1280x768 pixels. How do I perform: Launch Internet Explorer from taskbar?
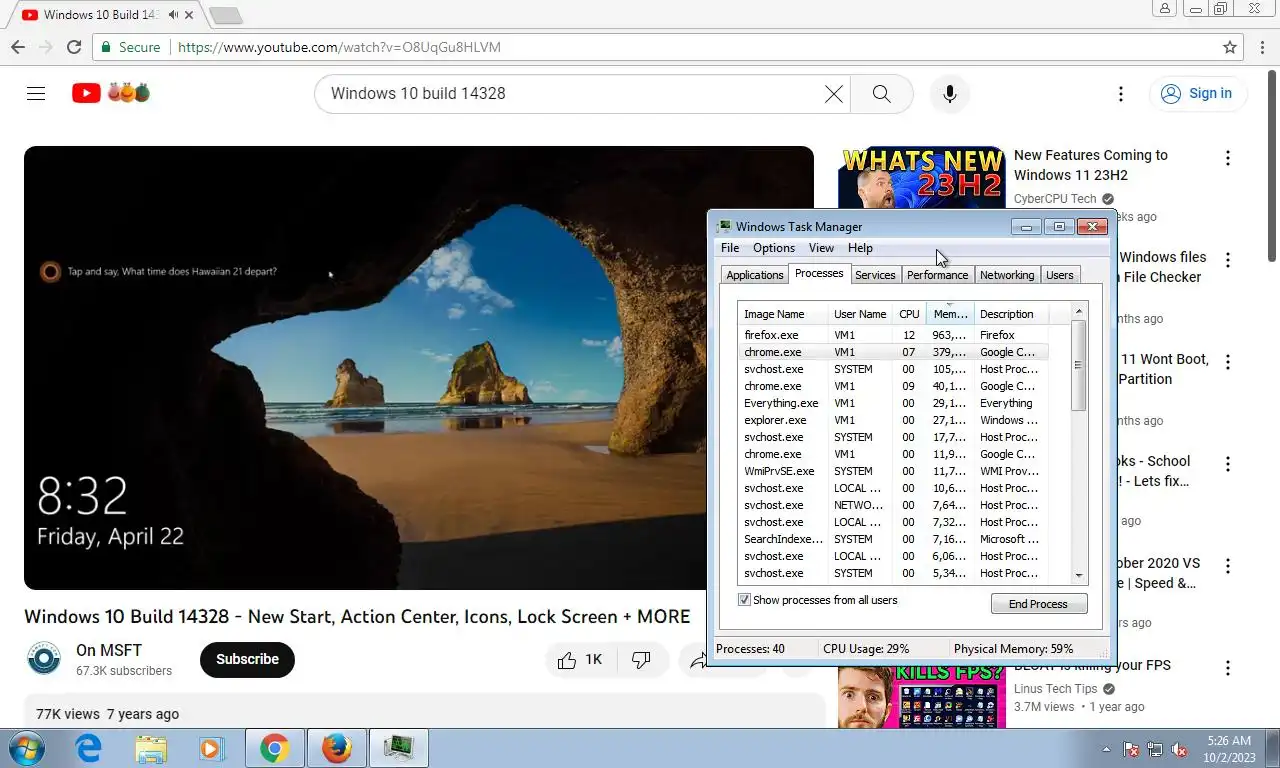pyautogui.click(x=89, y=748)
